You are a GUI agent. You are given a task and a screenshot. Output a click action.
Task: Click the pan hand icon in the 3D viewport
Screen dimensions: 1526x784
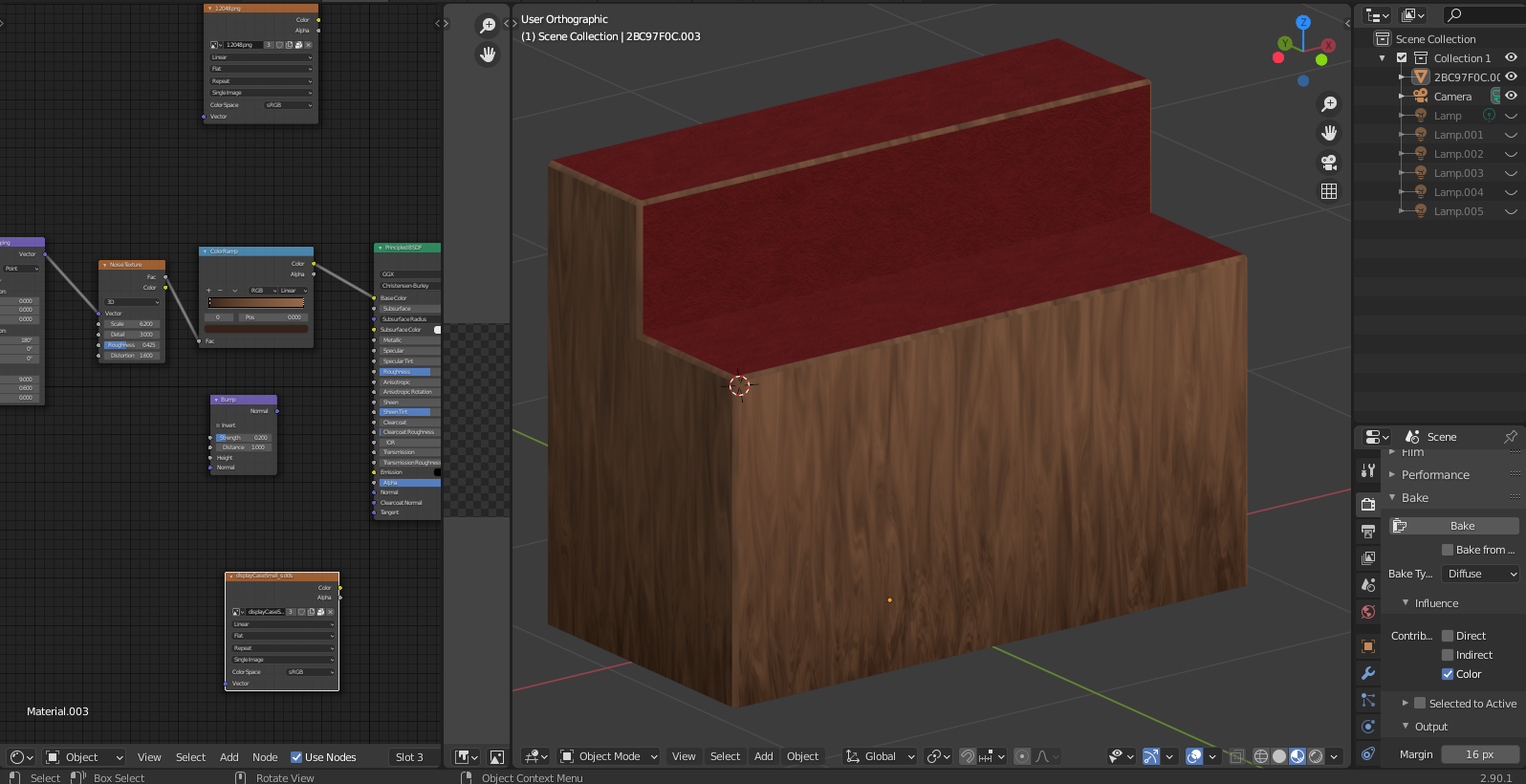point(1329,133)
